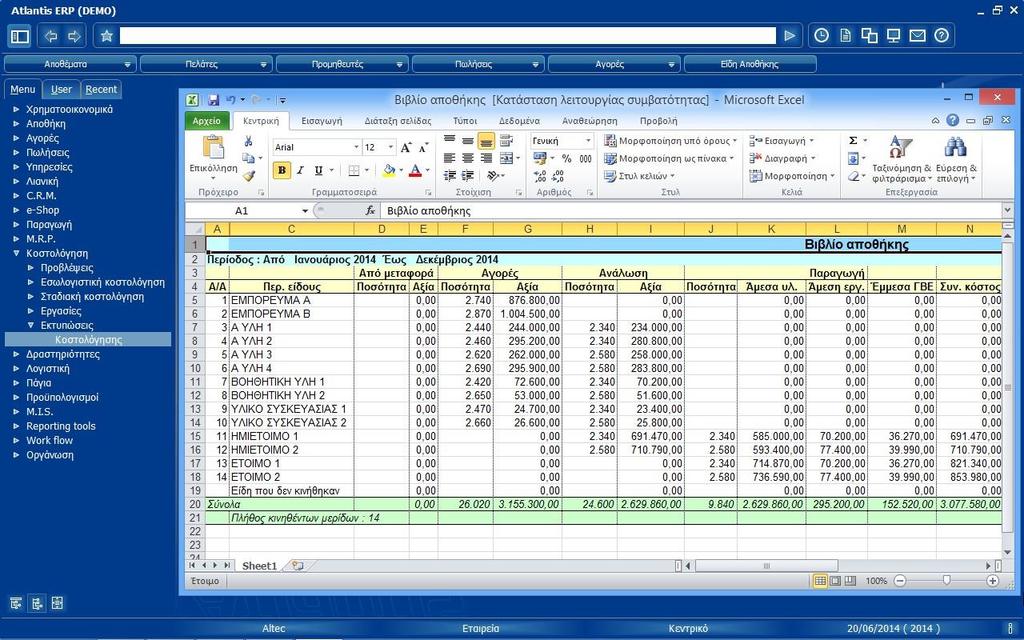Click the Increase Decimal icon
Screen dimensions: 1024x640
[540, 176]
